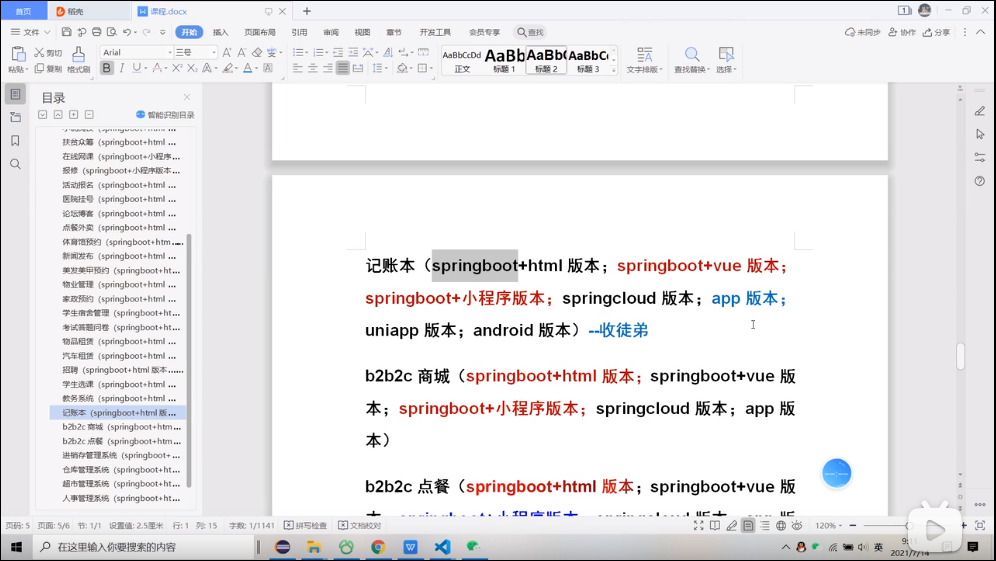Align text to the left
Viewport: 996px width, 561px height.
coord(297,68)
